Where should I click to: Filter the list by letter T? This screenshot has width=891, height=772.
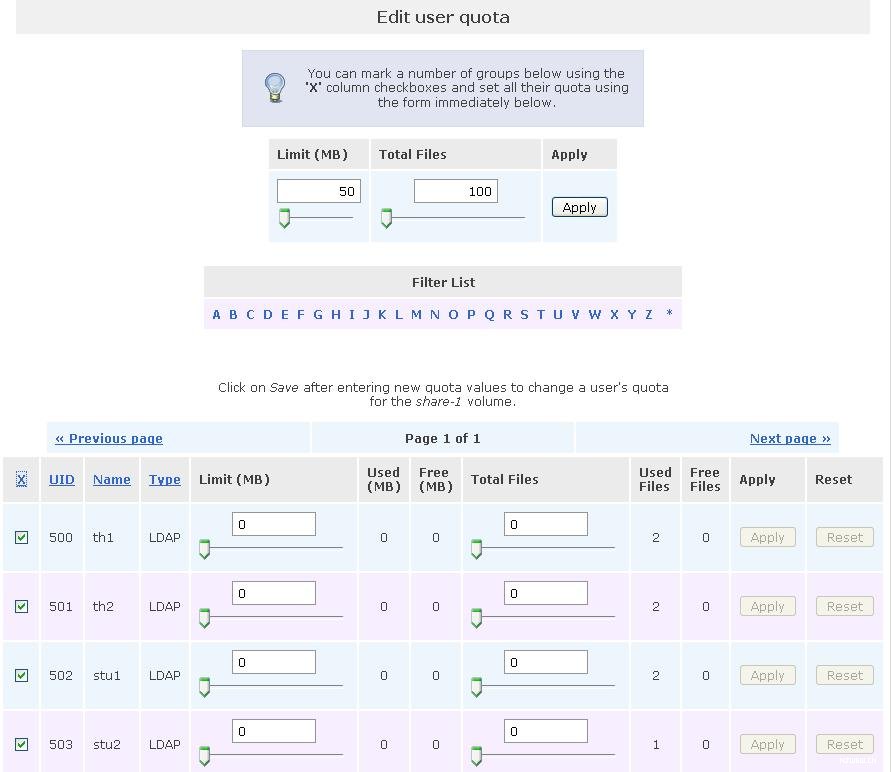coord(540,314)
